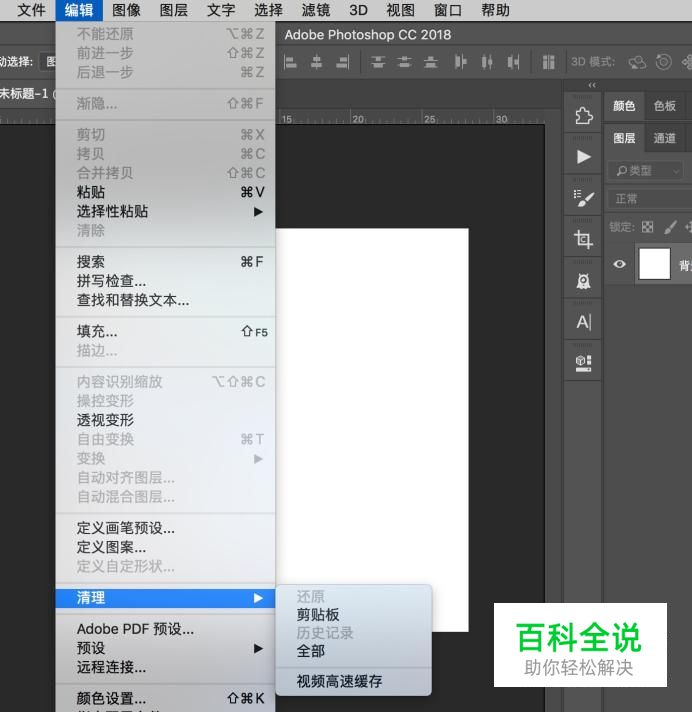
Task: Click align right edges icon
Action: tap(343, 62)
